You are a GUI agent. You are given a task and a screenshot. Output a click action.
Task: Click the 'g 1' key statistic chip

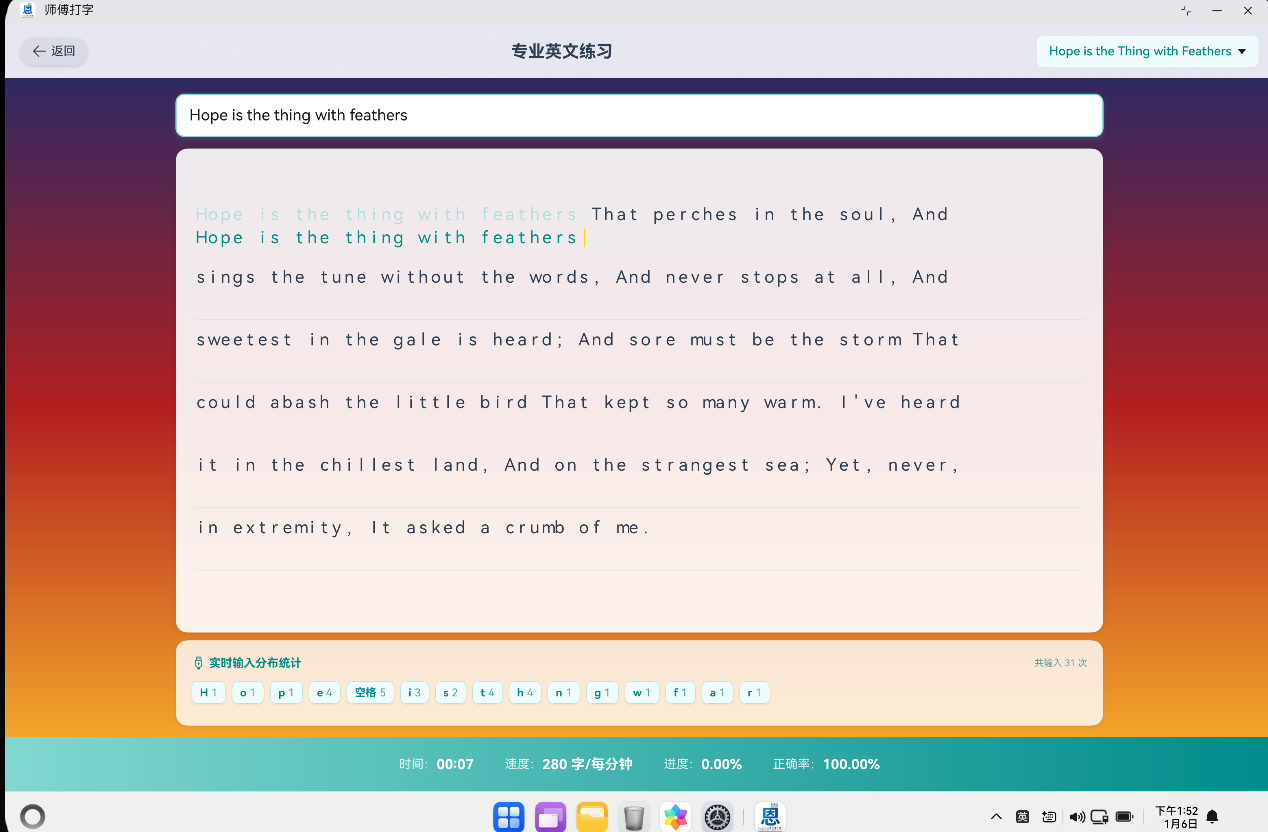coord(602,693)
